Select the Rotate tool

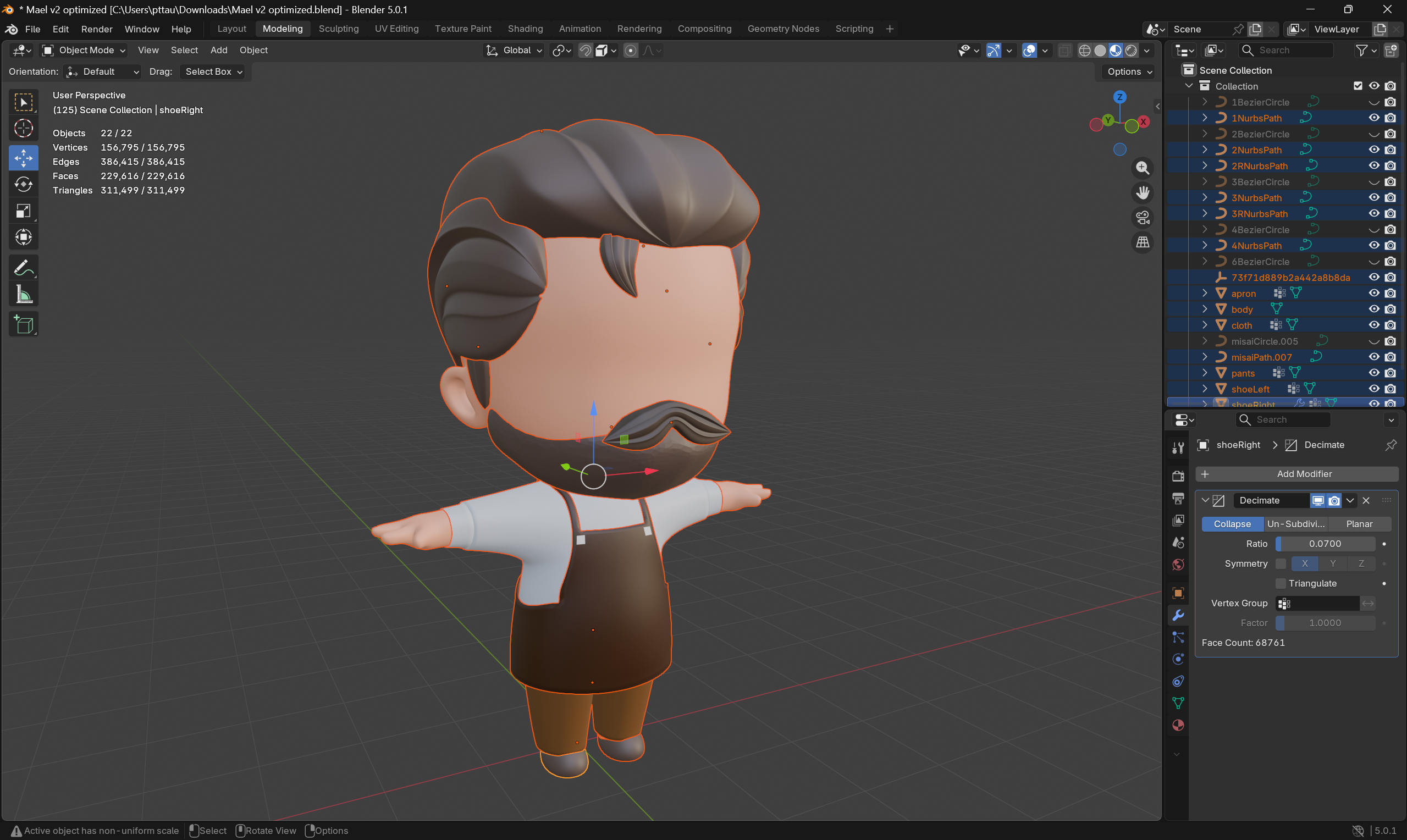point(23,184)
